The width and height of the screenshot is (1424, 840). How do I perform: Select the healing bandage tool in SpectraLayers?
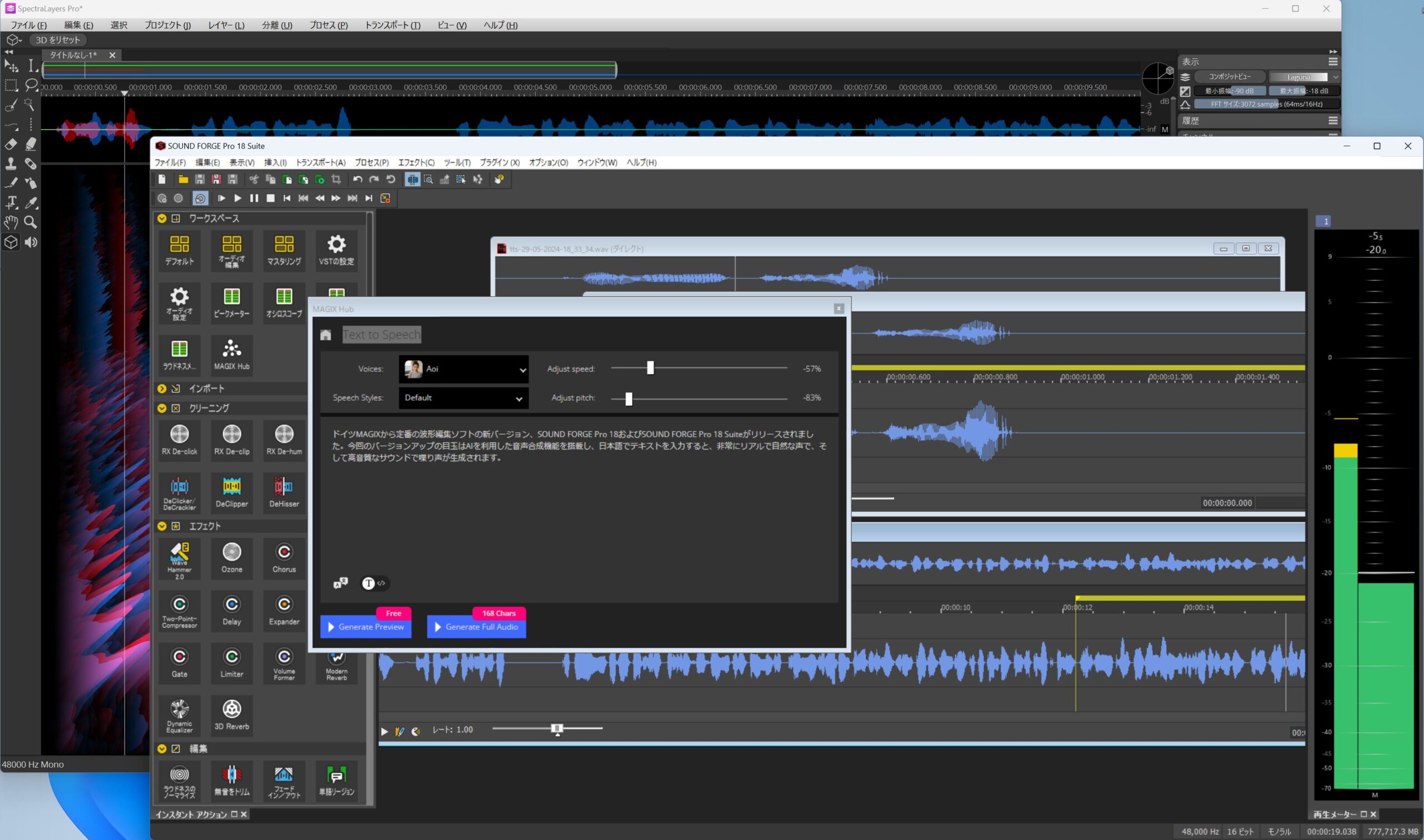(31, 164)
